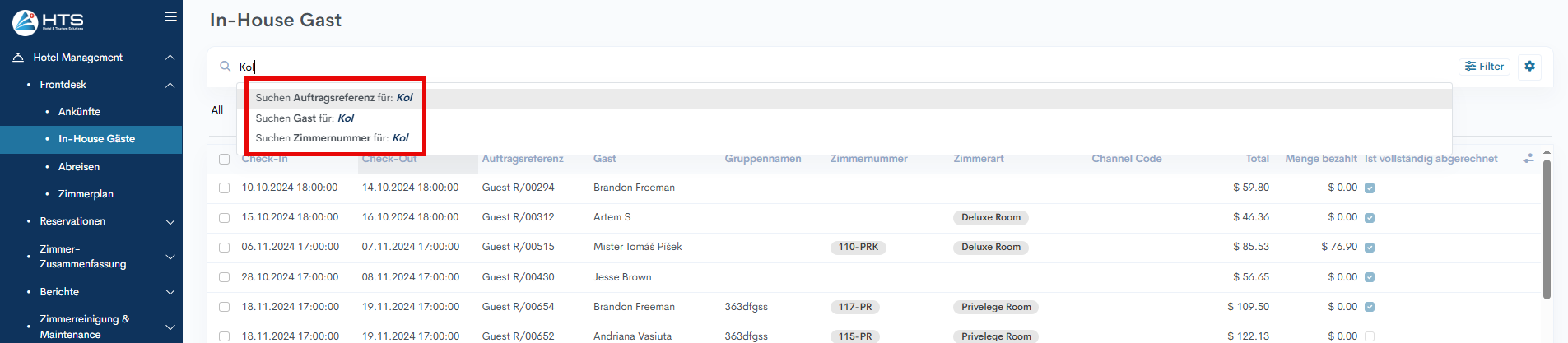
Task: Click the Hotel Management bell icon
Action: click(x=18, y=58)
